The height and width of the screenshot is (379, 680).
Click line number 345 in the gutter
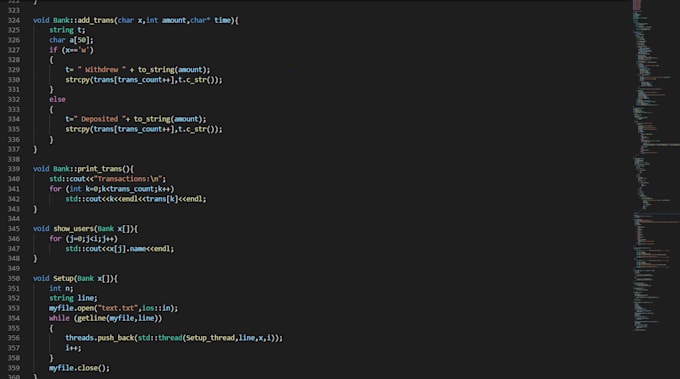[14, 229]
